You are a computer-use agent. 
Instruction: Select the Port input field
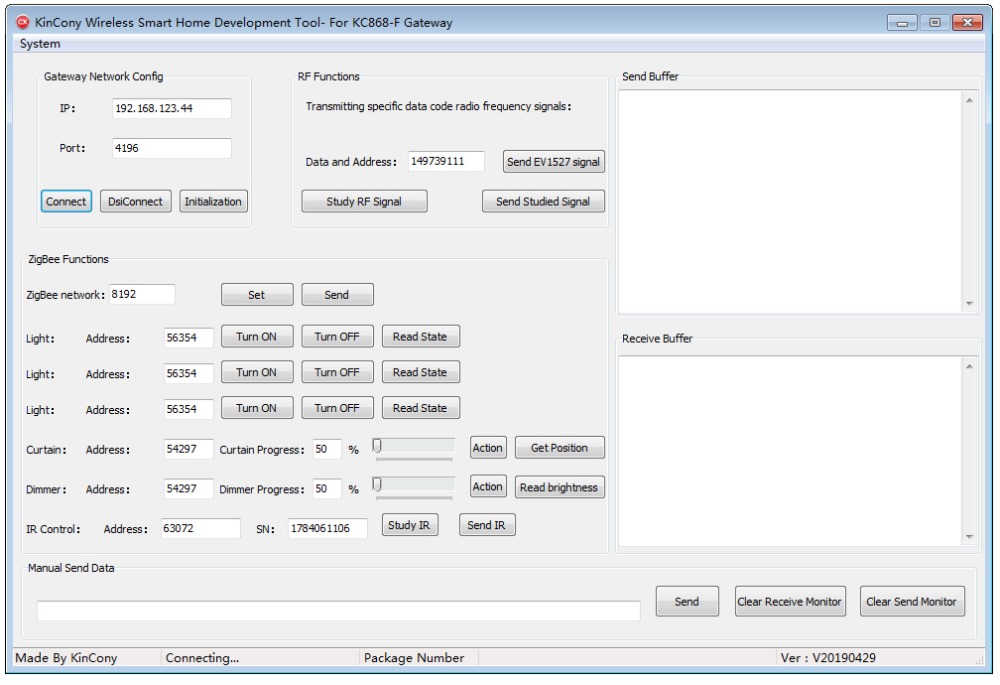[171, 148]
